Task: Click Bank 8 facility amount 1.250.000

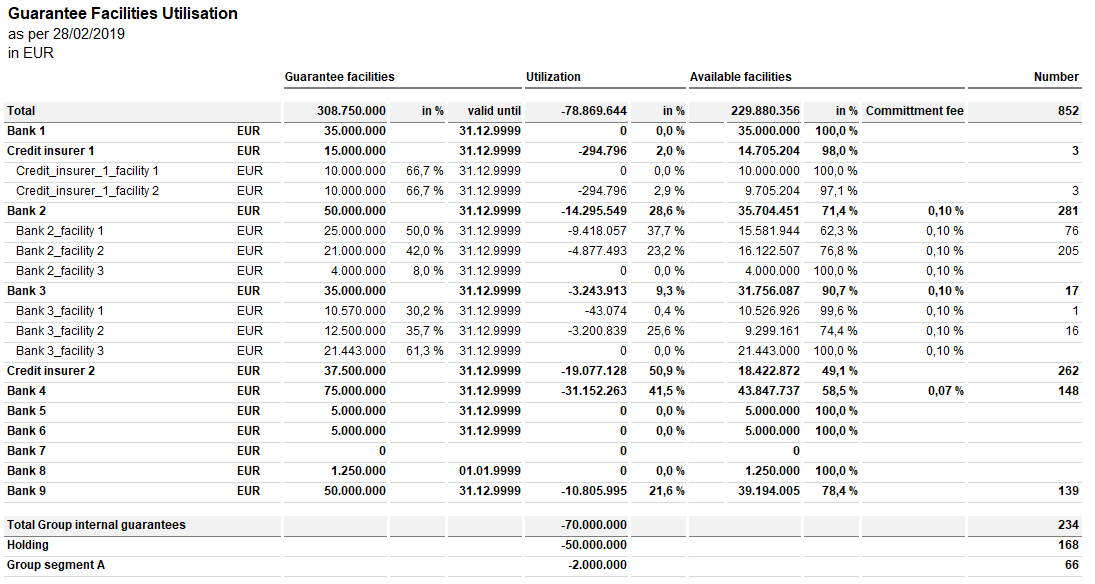Action: 358,472
